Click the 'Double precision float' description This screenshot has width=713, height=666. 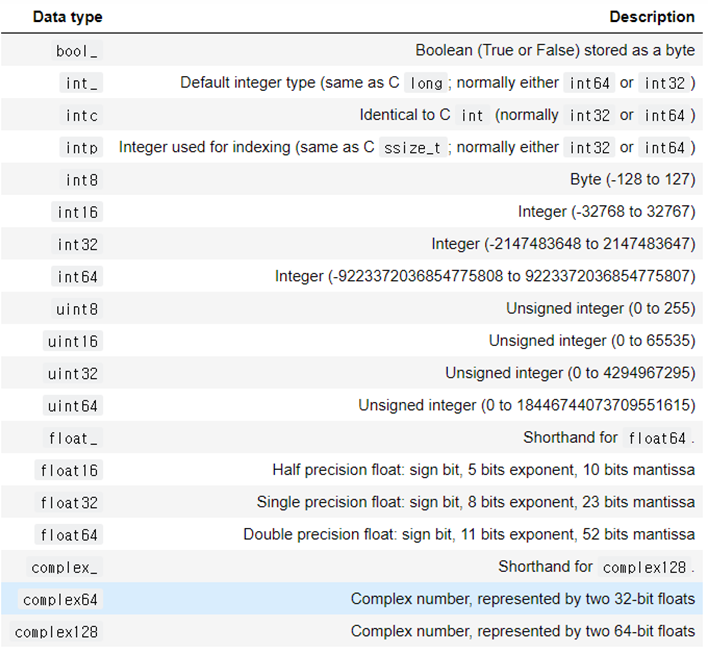coord(469,535)
